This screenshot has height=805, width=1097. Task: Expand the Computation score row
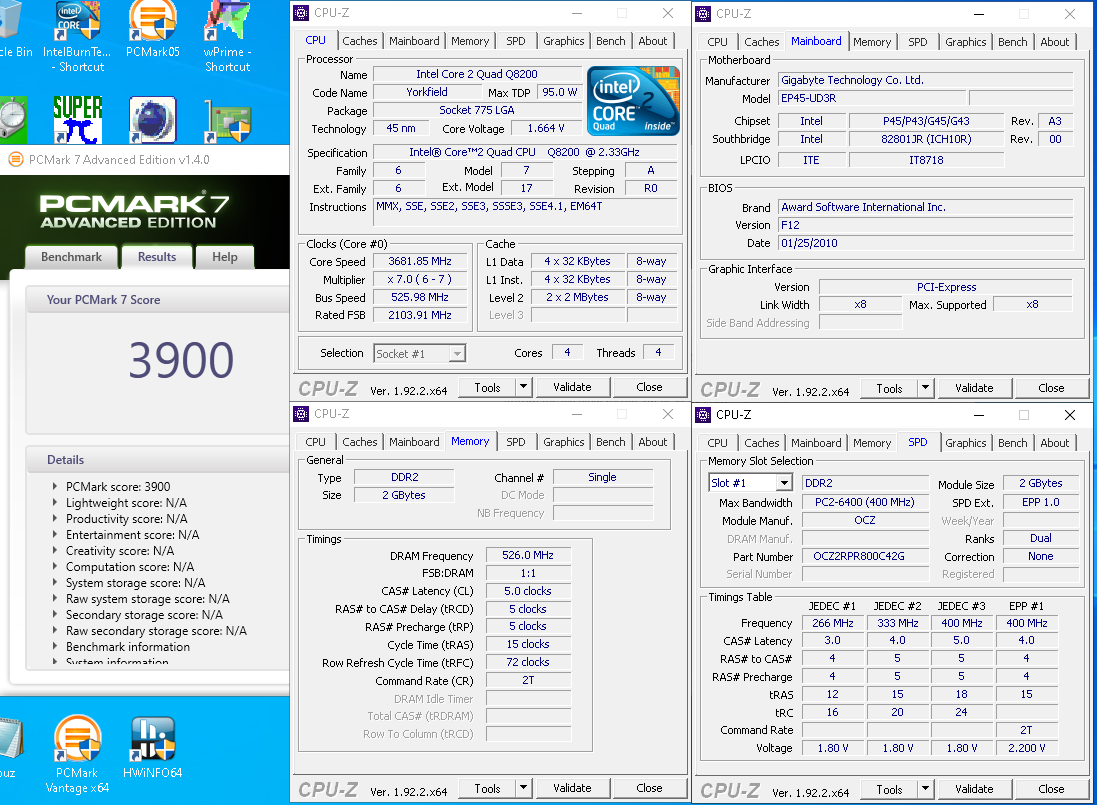55,567
